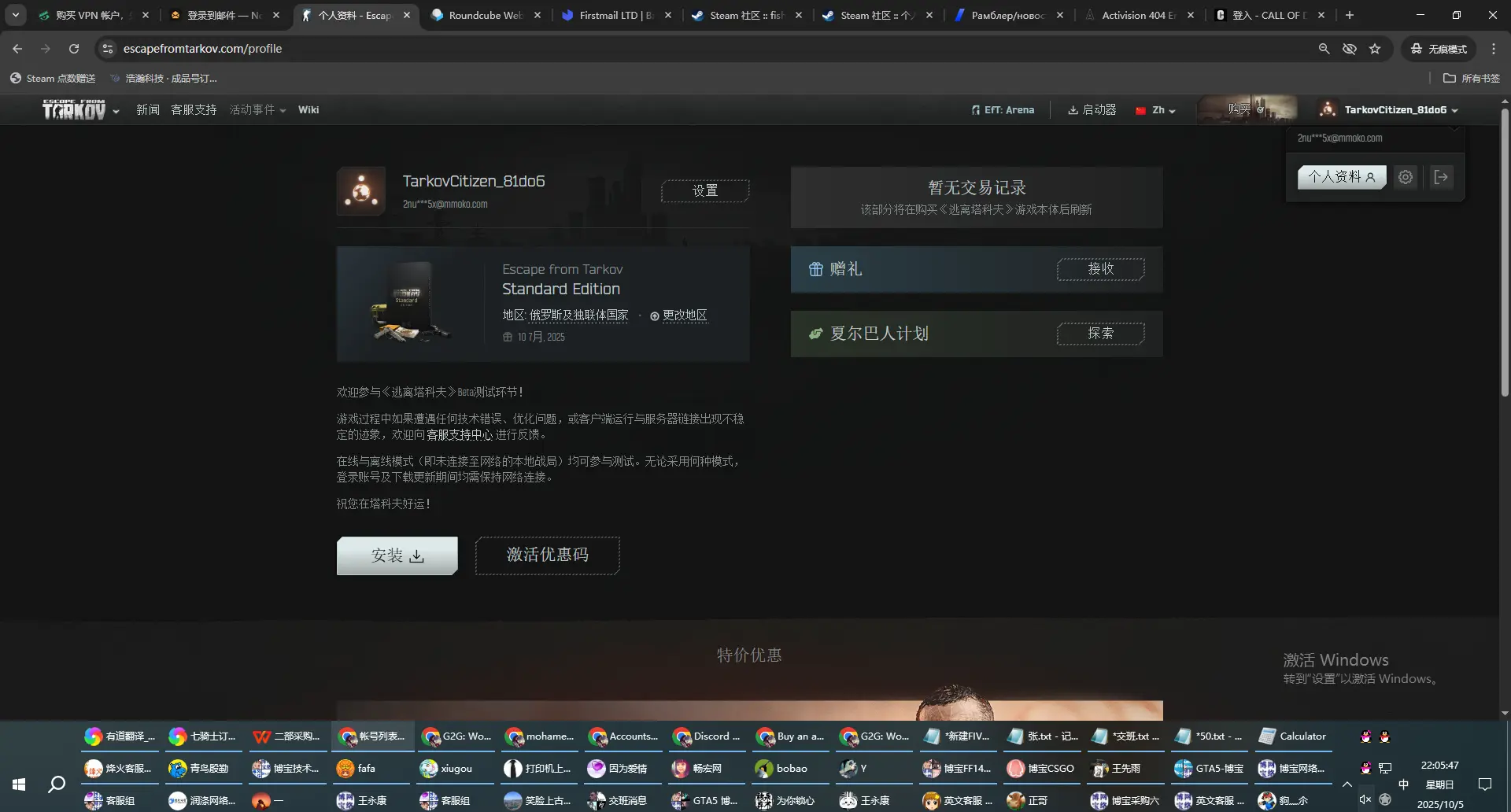Open the Calculator taskbar app

point(1294,736)
